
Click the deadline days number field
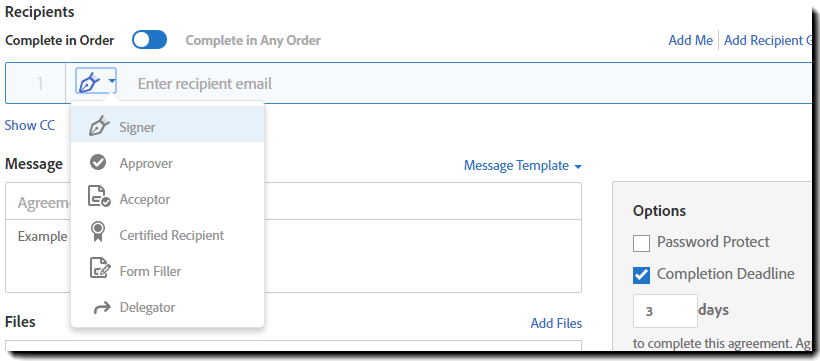[665, 311]
